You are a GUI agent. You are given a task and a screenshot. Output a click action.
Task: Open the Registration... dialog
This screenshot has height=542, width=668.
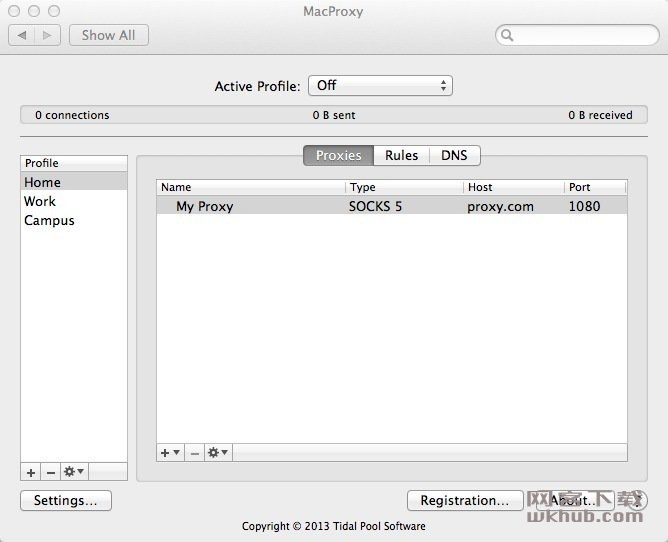click(x=465, y=500)
